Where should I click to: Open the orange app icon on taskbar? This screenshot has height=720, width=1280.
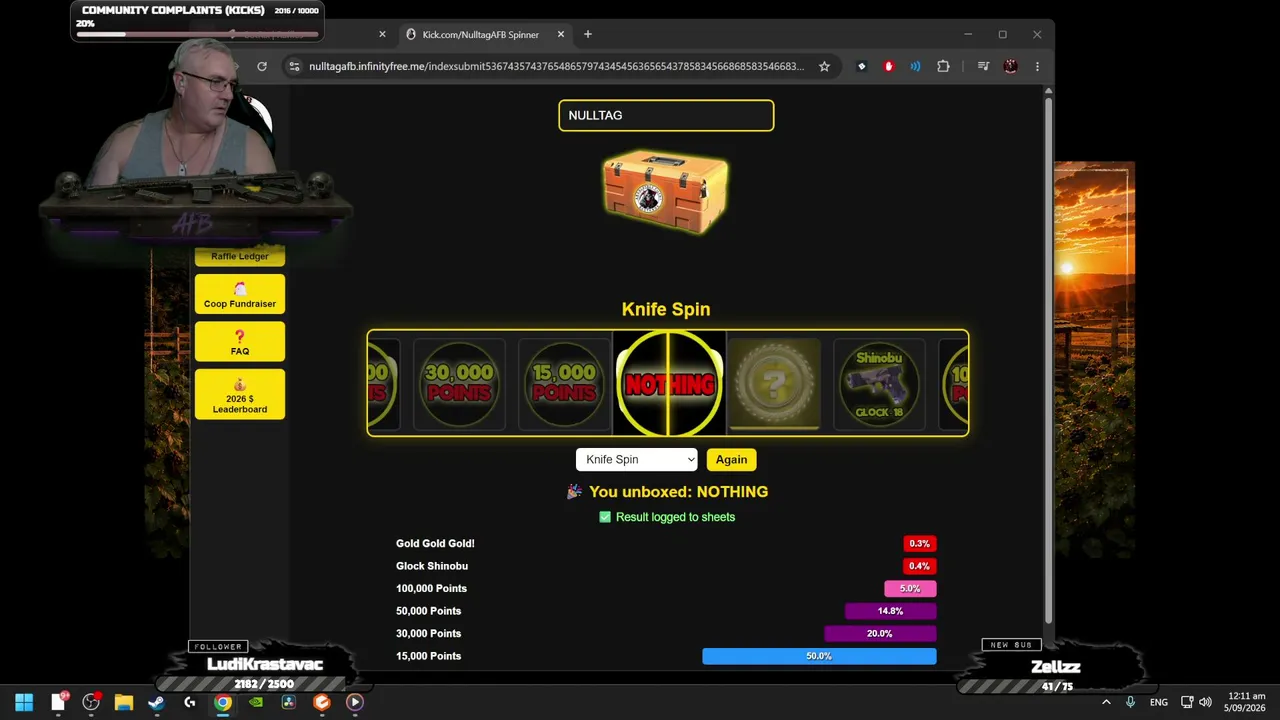322,702
